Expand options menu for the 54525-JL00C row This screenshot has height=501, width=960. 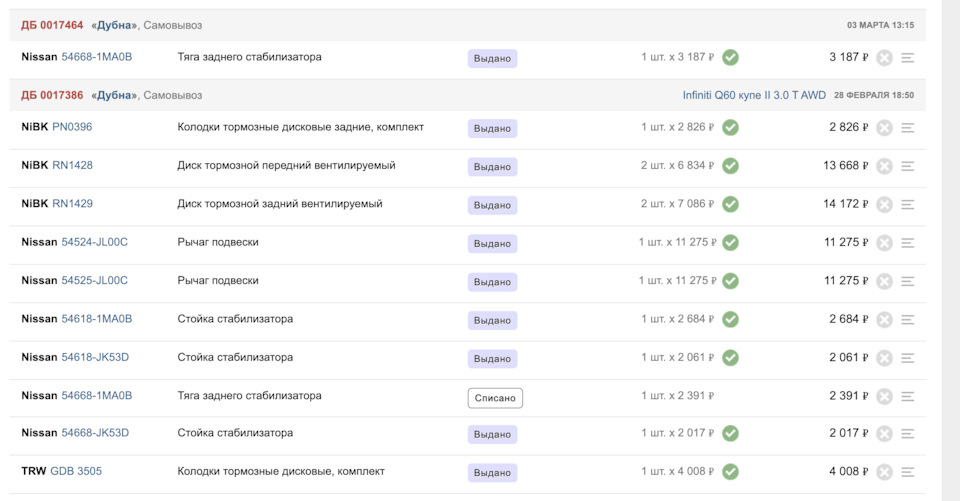coord(908,281)
